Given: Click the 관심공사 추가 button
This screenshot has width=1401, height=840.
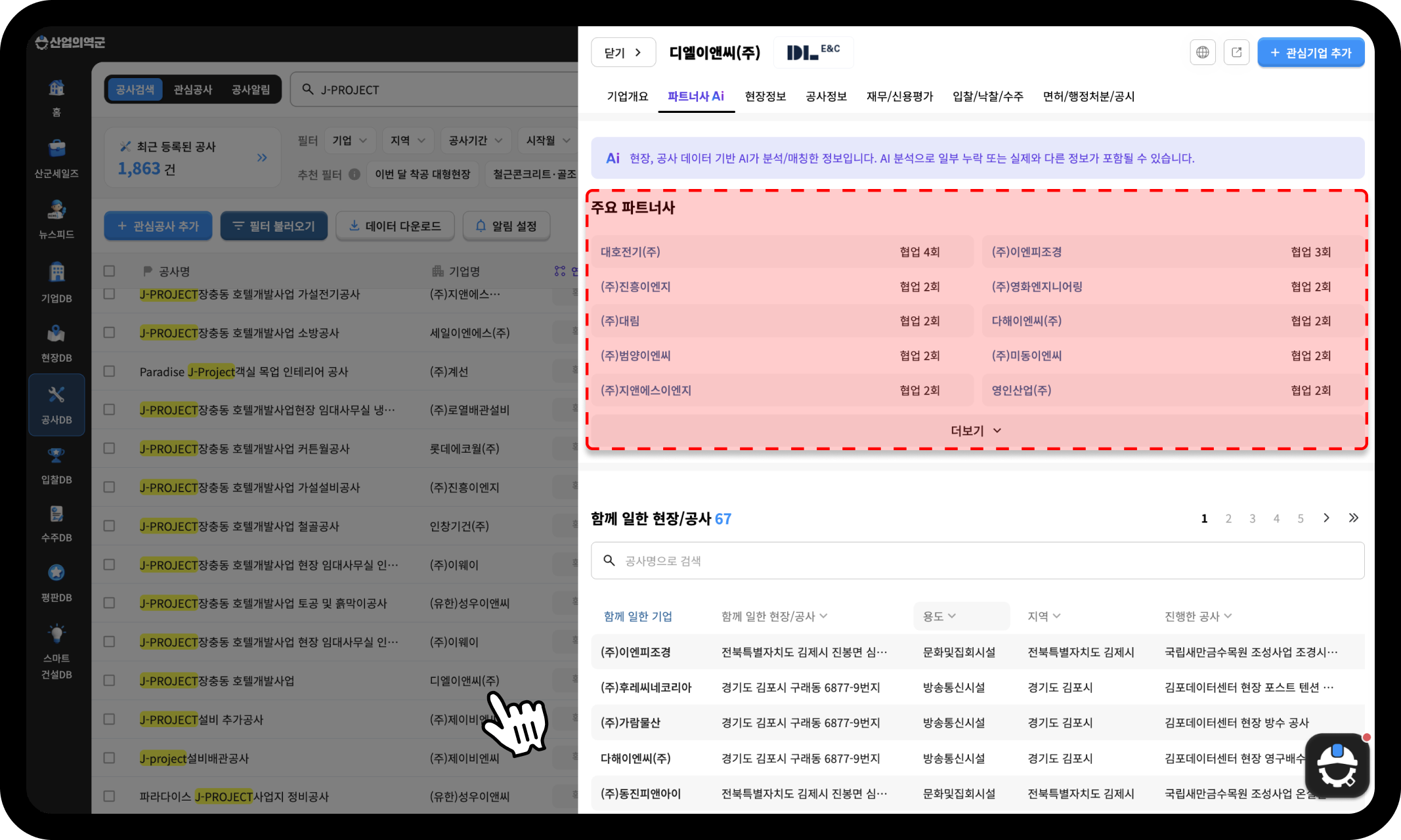Looking at the screenshot, I should click(158, 226).
